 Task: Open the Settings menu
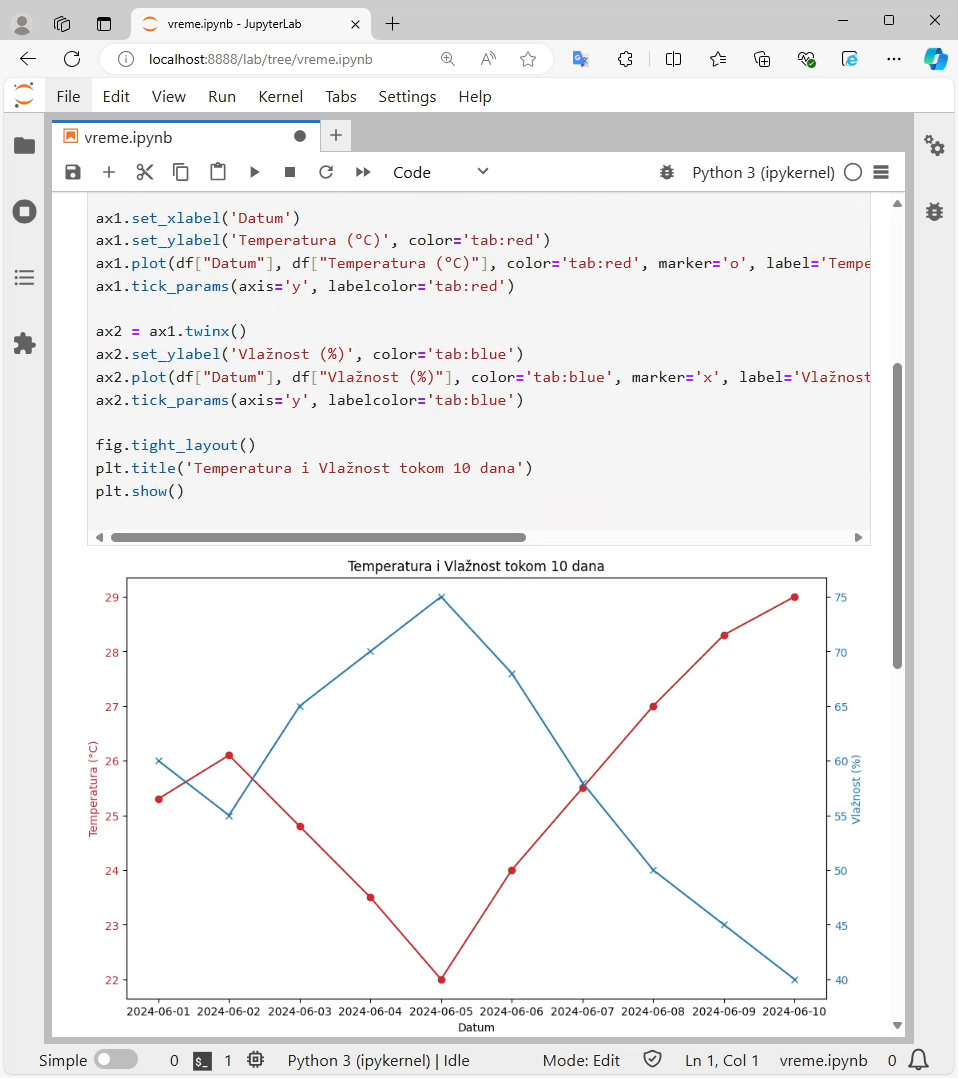pyautogui.click(x=407, y=97)
